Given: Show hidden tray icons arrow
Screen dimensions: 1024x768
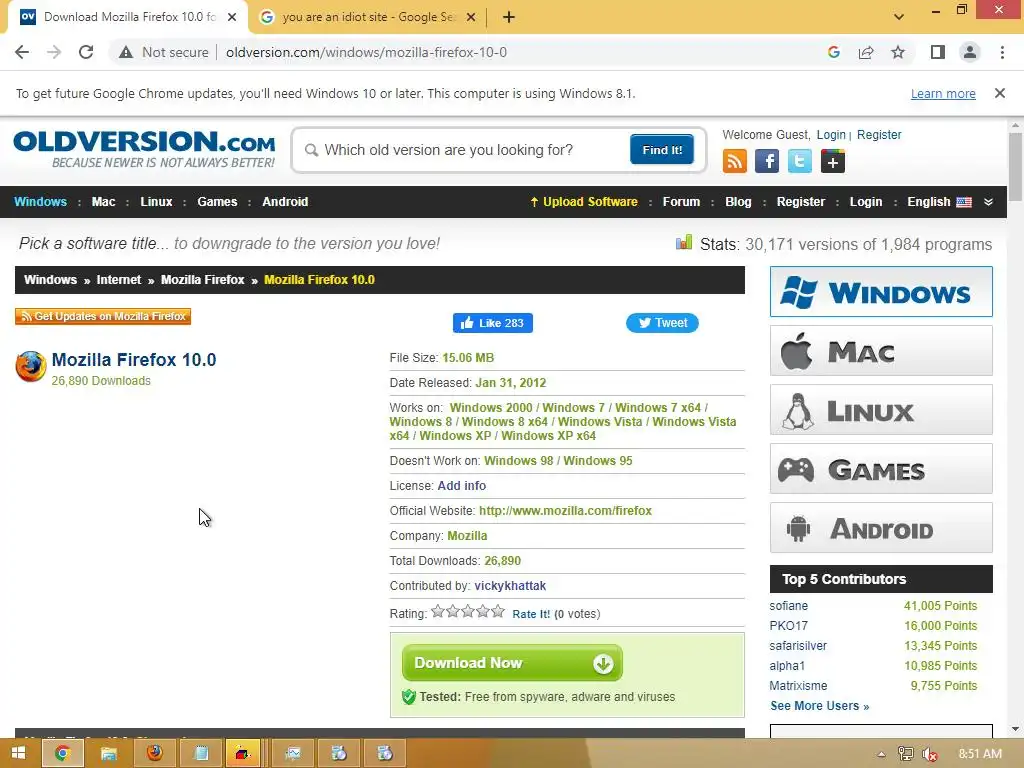Looking at the screenshot, I should [881, 754].
